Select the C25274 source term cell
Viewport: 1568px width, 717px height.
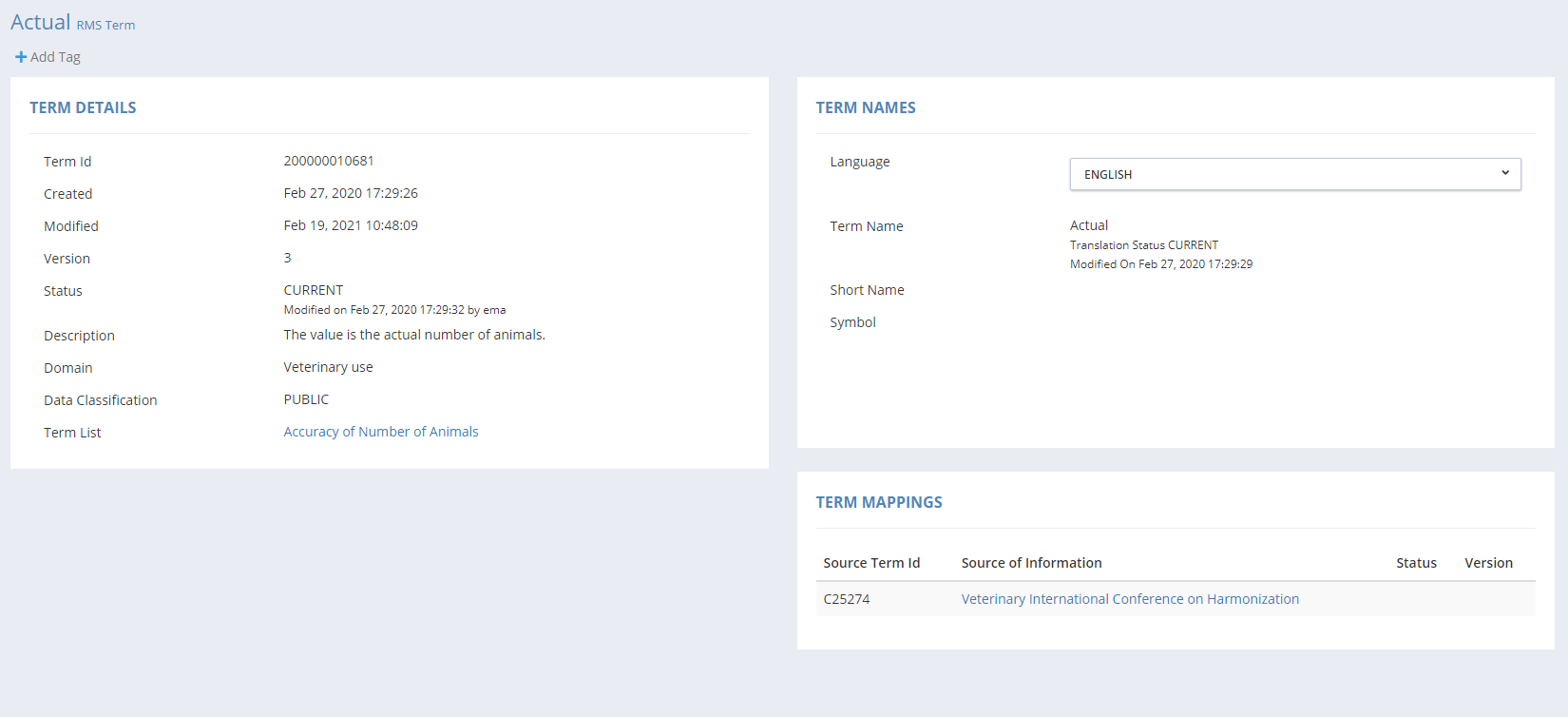coord(847,599)
